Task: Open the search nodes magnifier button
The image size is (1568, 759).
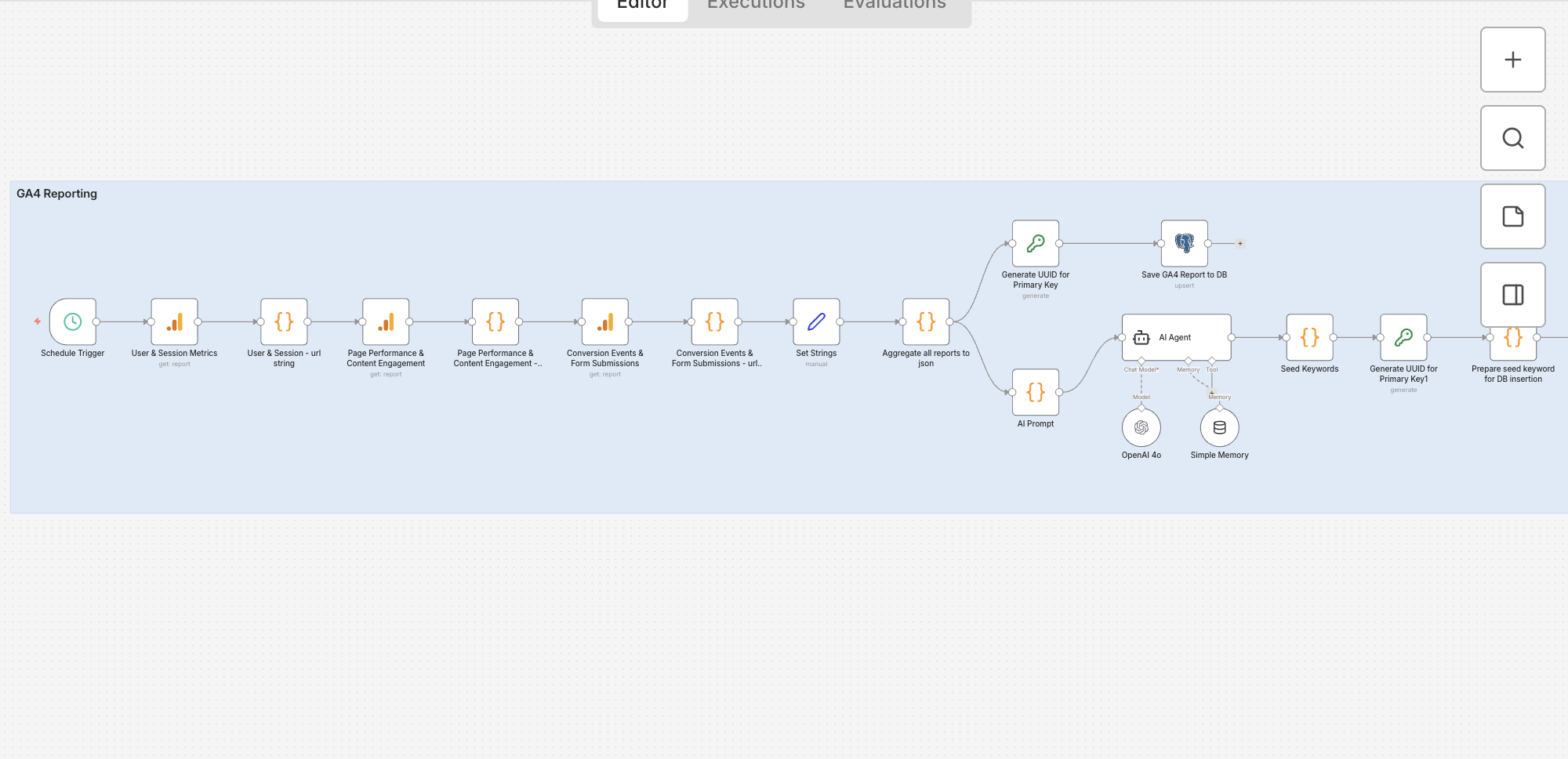Action: point(1512,138)
